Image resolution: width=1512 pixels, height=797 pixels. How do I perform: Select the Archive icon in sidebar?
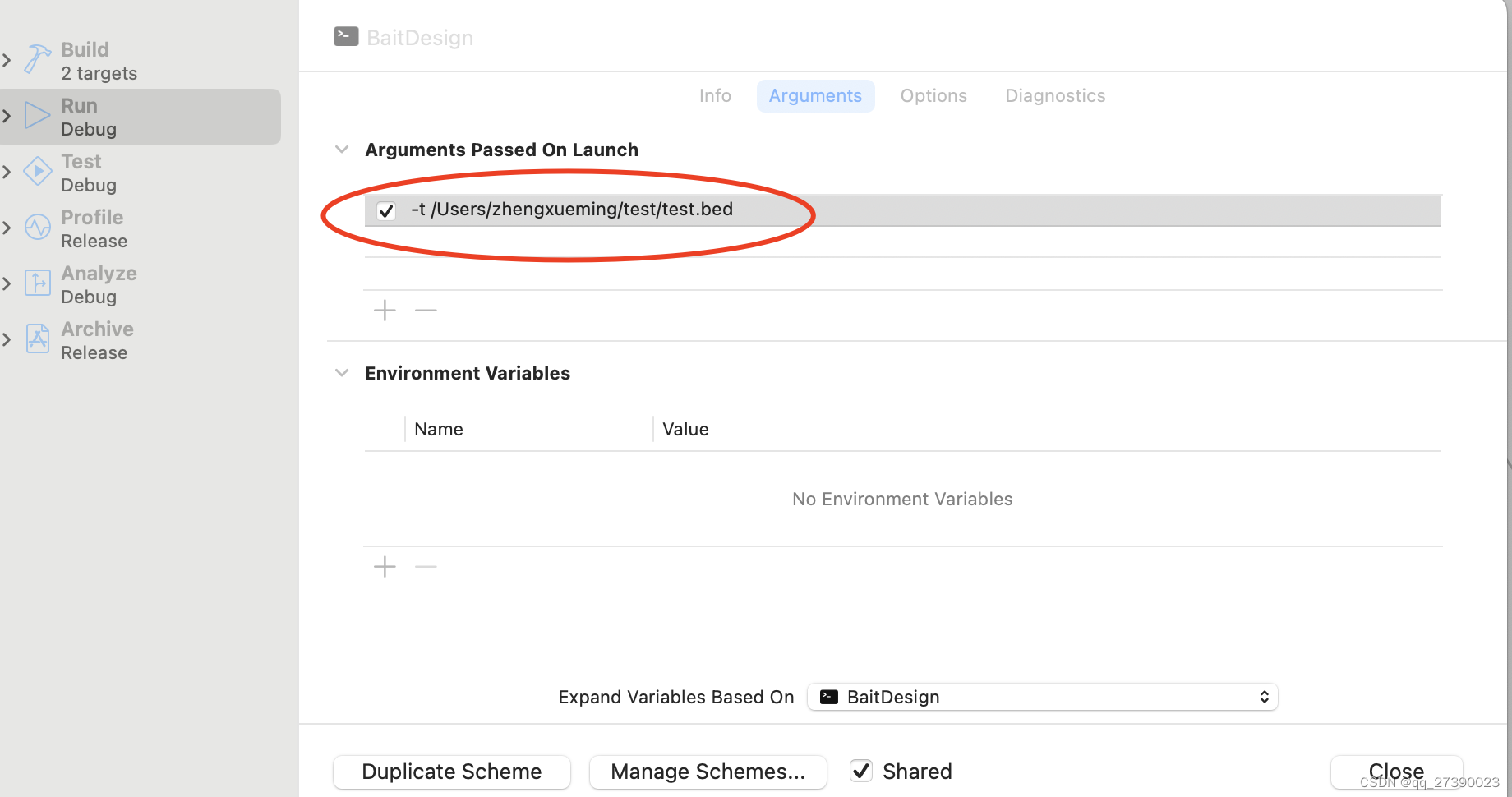coord(37,339)
